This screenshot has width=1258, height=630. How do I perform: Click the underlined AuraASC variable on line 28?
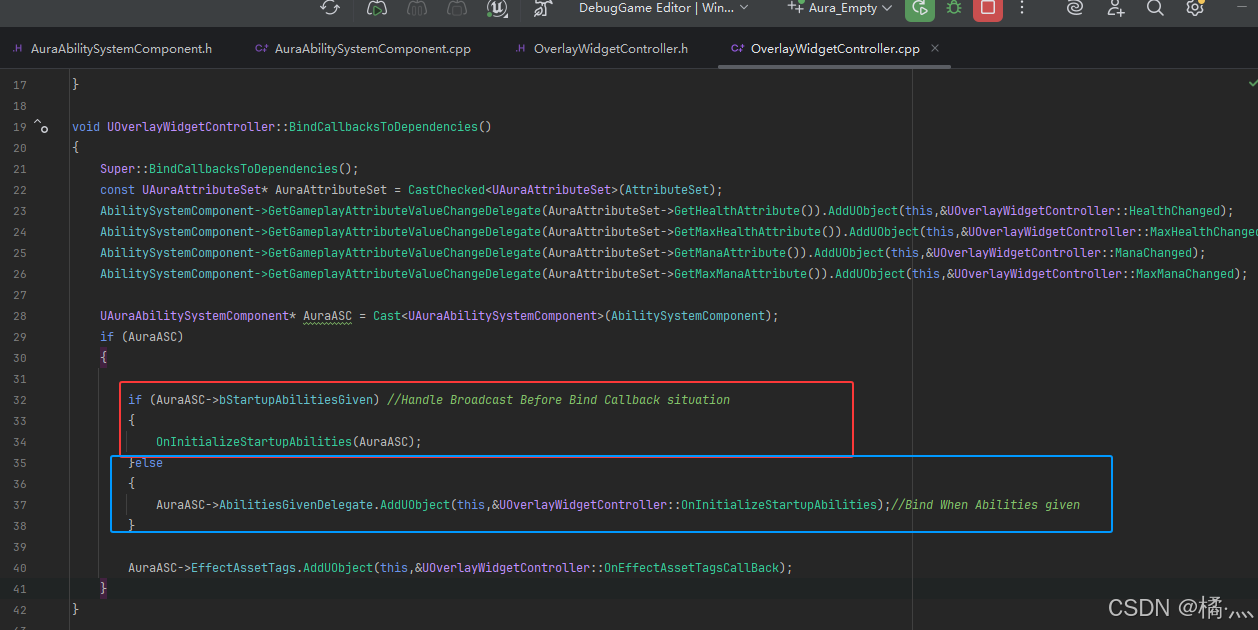point(327,316)
